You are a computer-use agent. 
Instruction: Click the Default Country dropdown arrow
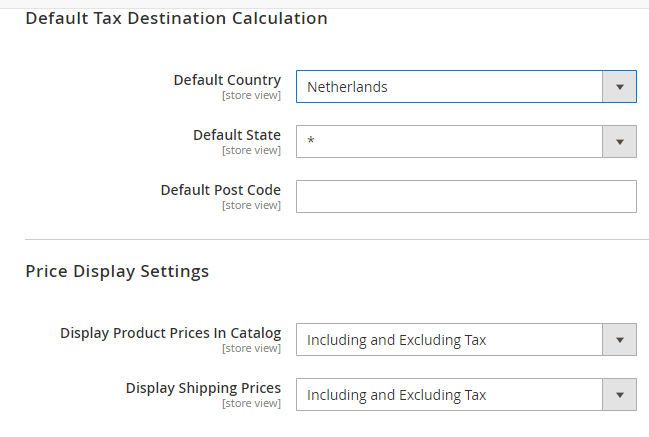620,87
